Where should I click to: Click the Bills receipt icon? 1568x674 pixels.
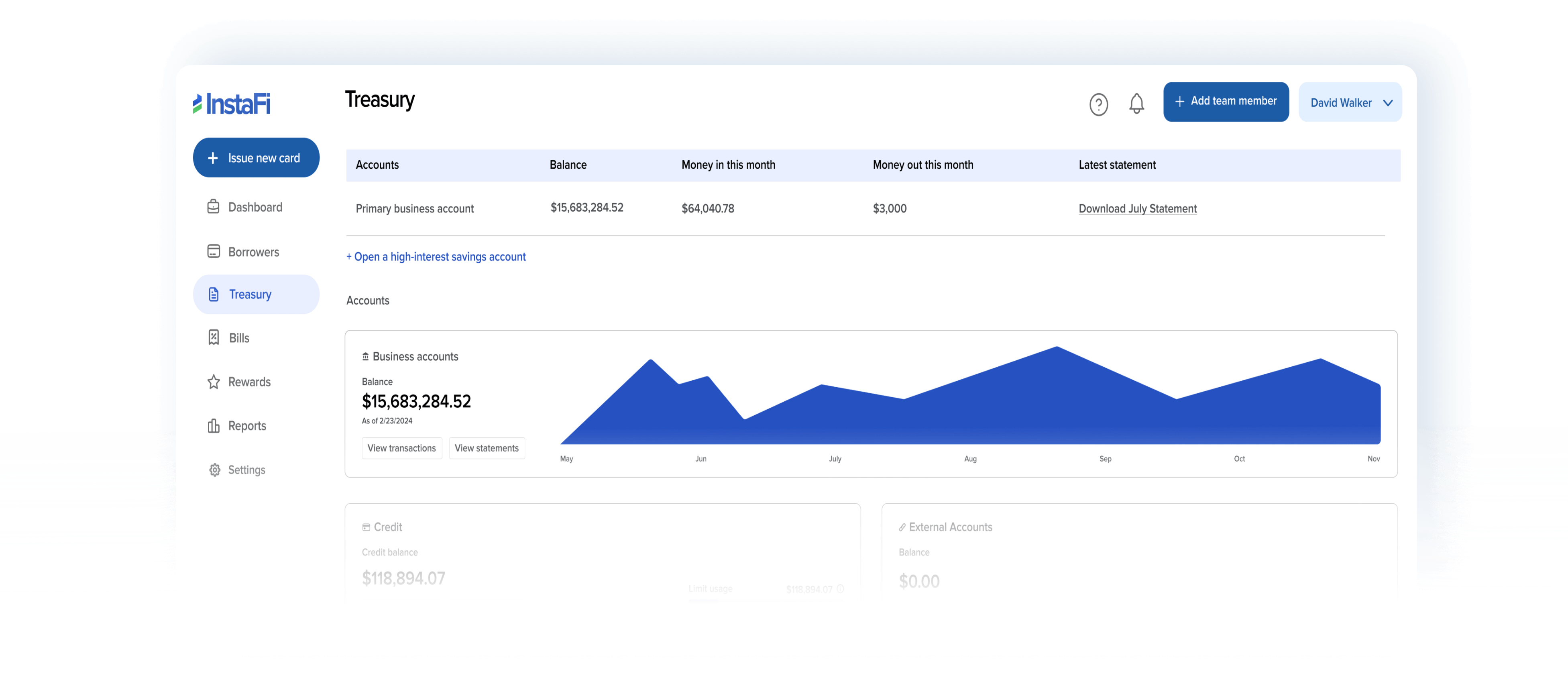214,337
